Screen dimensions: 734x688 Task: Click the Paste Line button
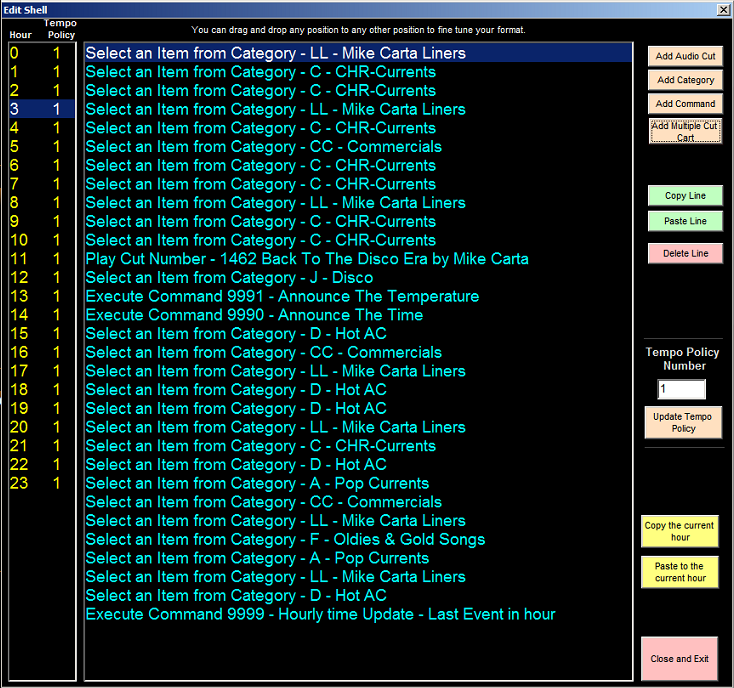pos(685,221)
